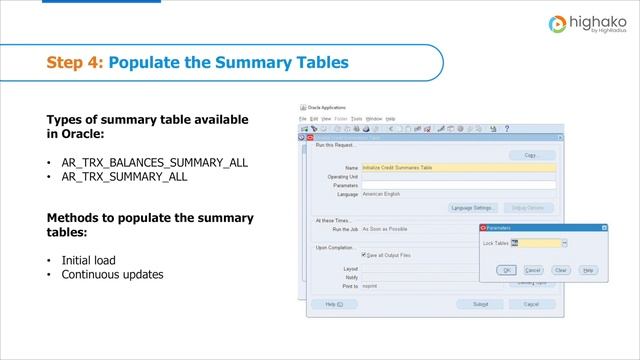Viewport: 640px width, 360px height.
Task: Click the Find flashlight toolbar icon
Action: (x=314, y=129)
